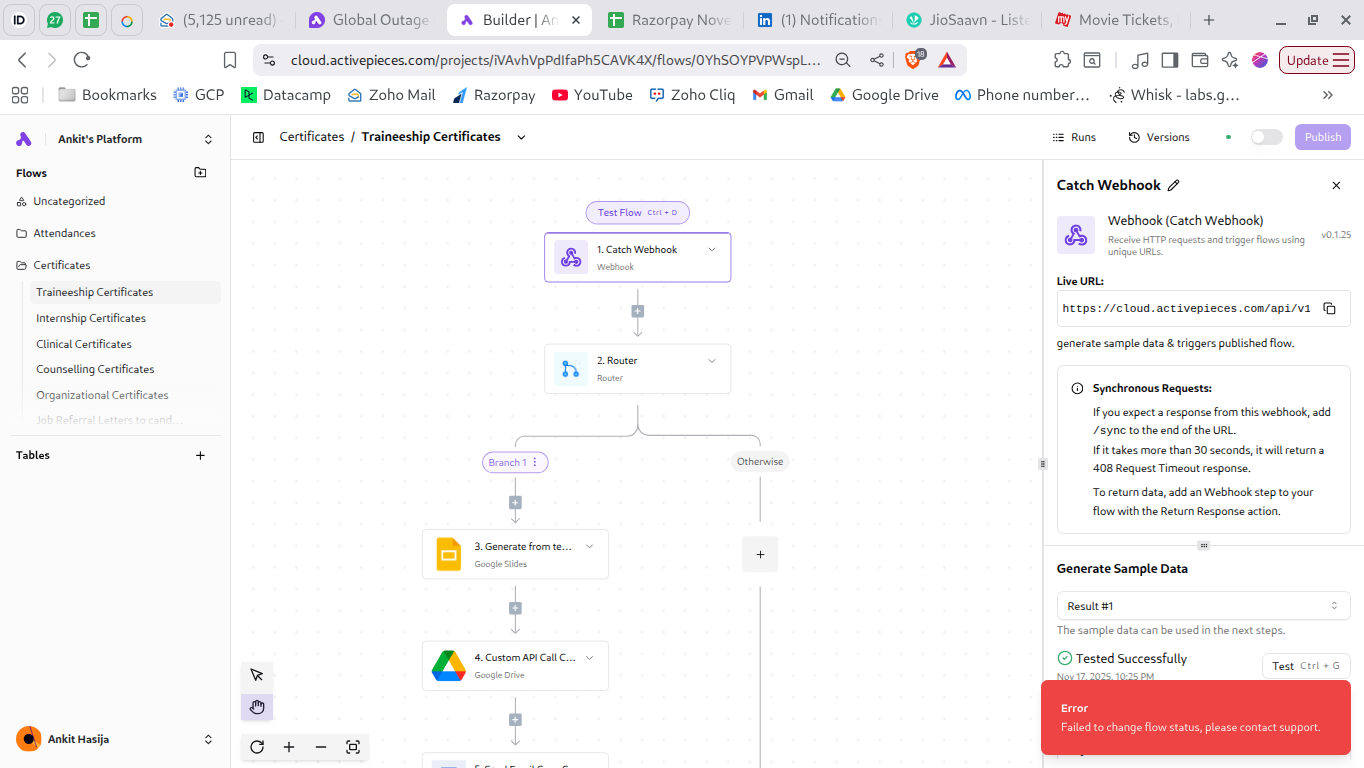The image size is (1364, 768).
Task: Add a new table with plus icon
Action: [x=200, y=455]
